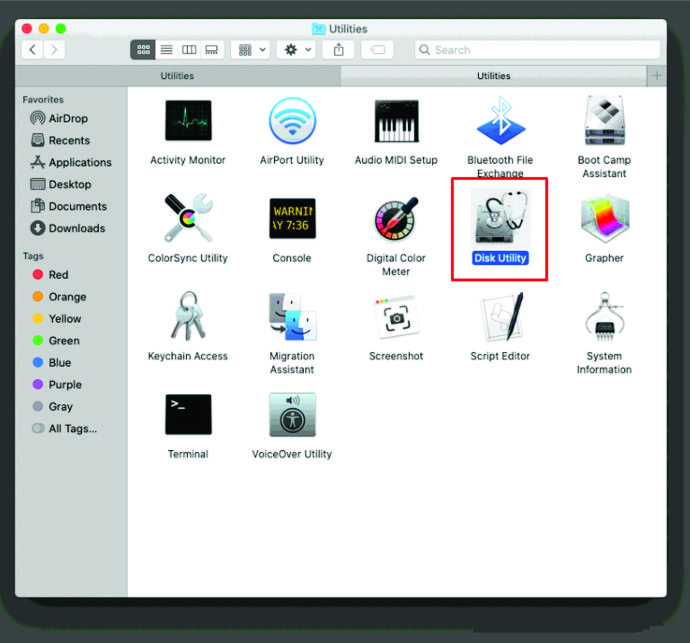Screen dimensions: 690x643
Task: Select the VoiceOver Utility icon
Action: [x=292, y=414]
